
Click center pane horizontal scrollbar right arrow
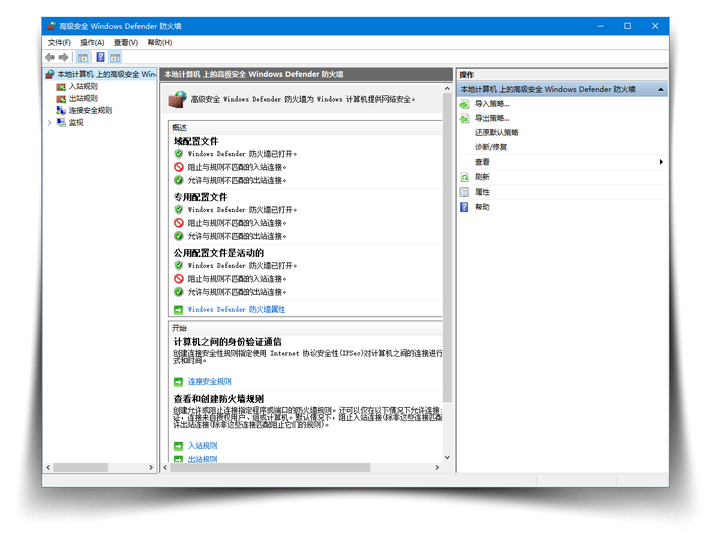pyautogui.click(x=437, y=467)
